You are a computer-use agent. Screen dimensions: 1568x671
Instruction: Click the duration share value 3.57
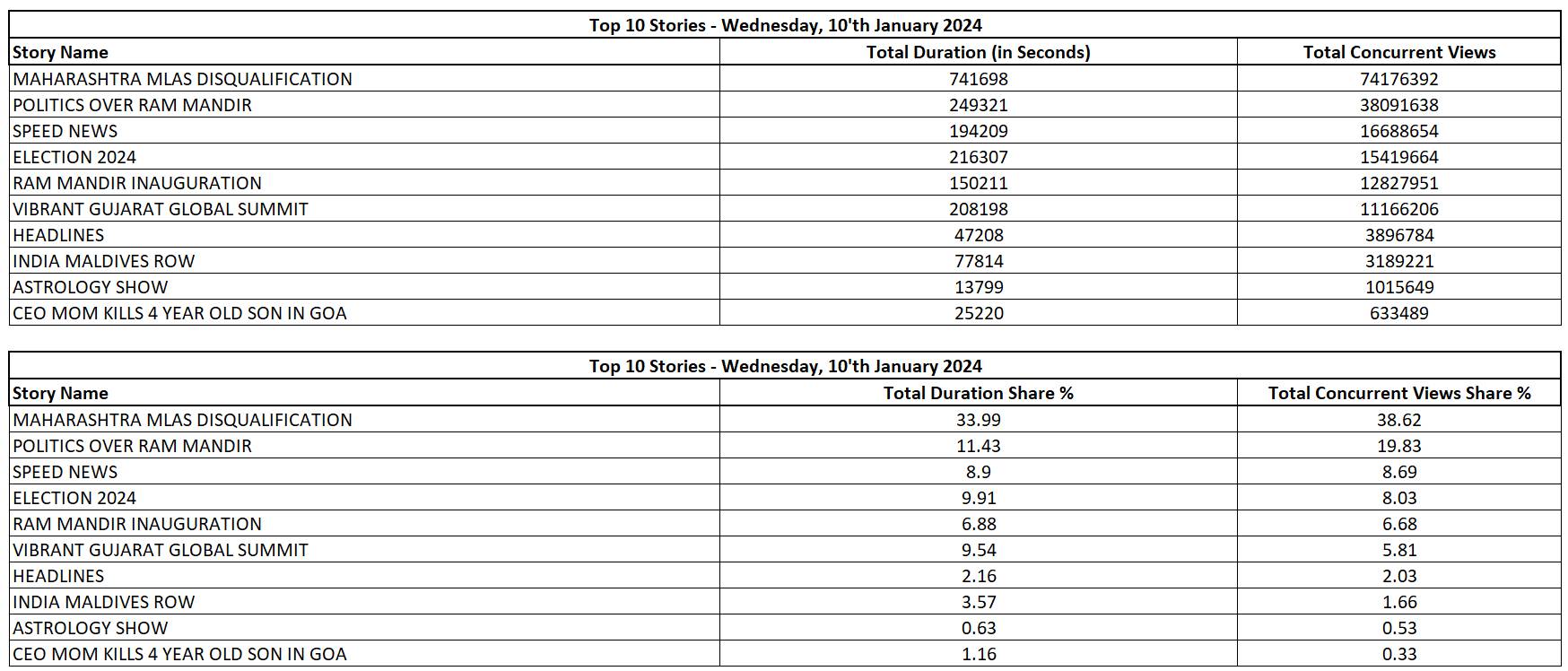click(x=978, y=602)
